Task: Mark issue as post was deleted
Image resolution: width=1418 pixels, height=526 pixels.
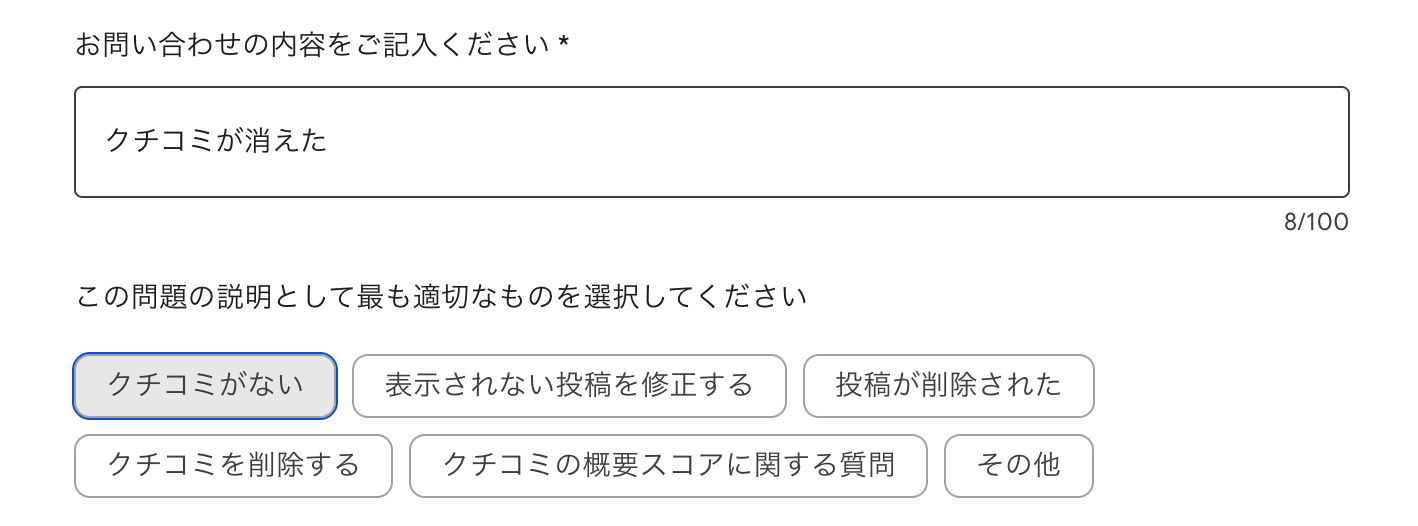Action: point(948,386)
